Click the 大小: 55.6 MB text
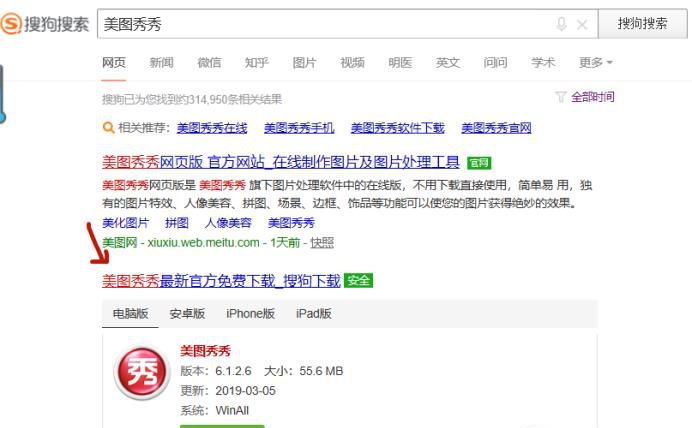The image size is (692, 428). point(304,371)
